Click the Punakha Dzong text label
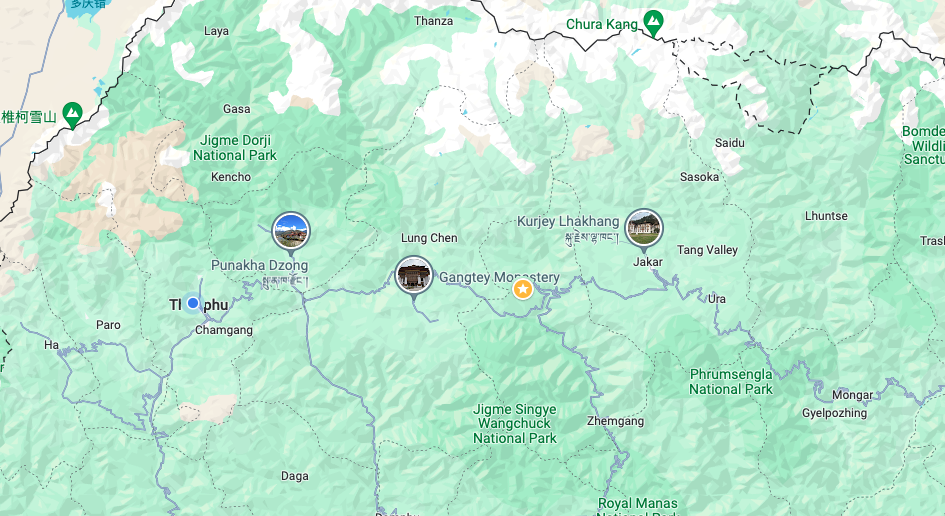The width and height of the screenshot is (945, 516). (x=259, y=265)
